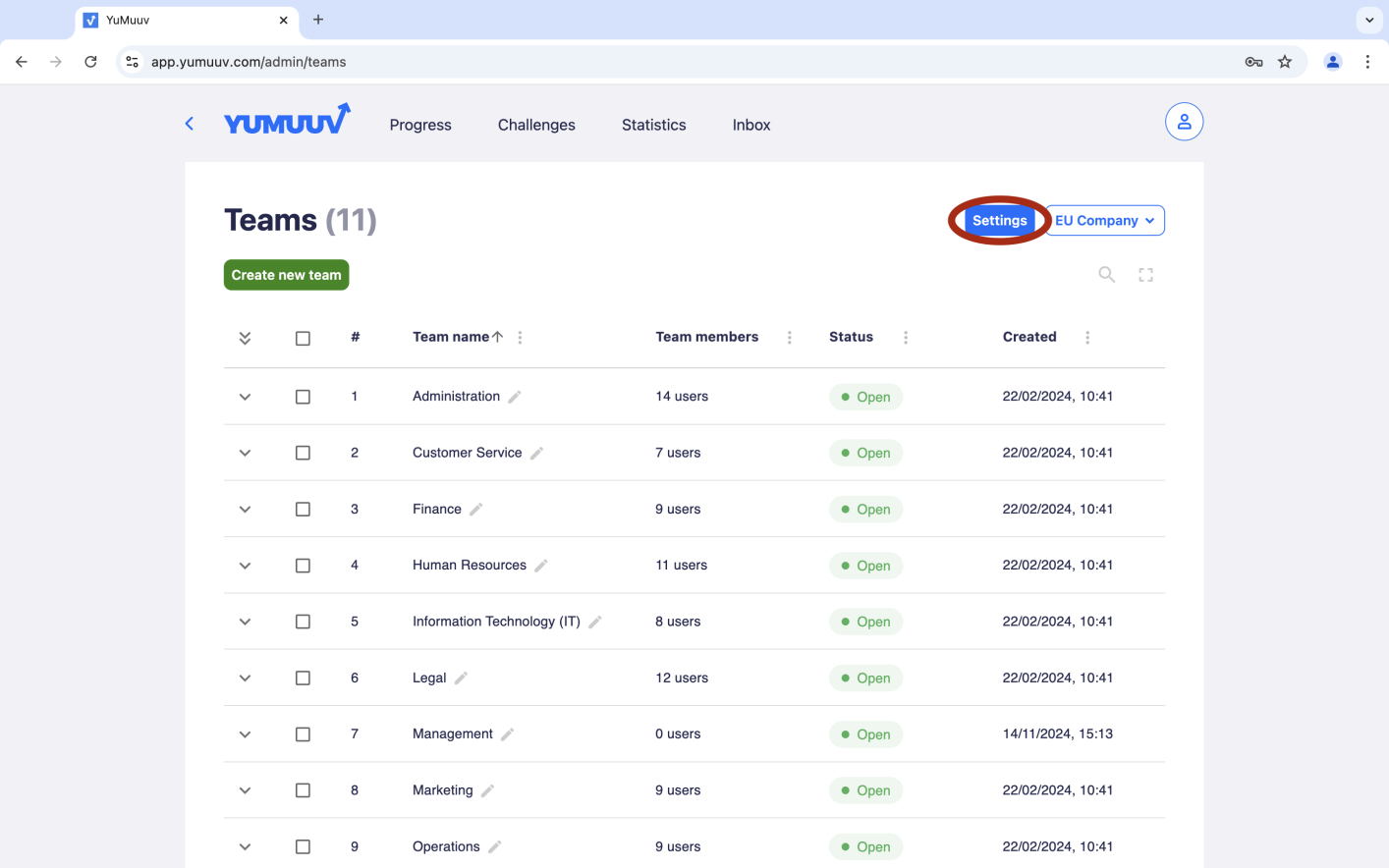The width and height of the screenshot is (1389, 868).
Task: Open the table search magnifier
Action: click(1107, 275)
